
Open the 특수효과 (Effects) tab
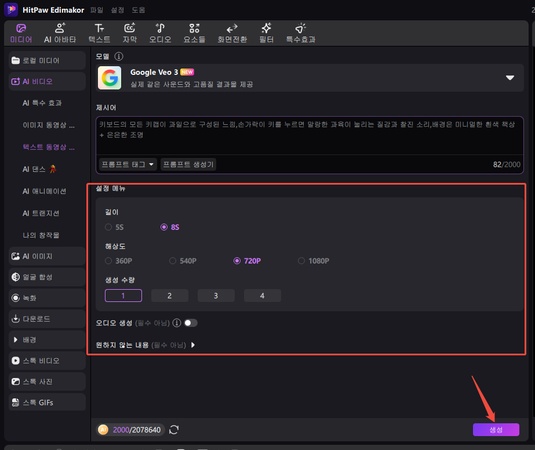[x=301, y=33]
